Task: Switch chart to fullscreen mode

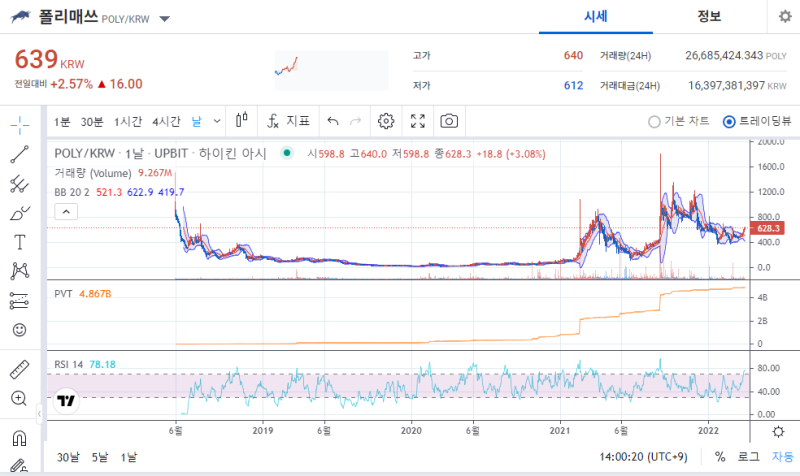Action: pyautogui.click(x=418, y=121)
